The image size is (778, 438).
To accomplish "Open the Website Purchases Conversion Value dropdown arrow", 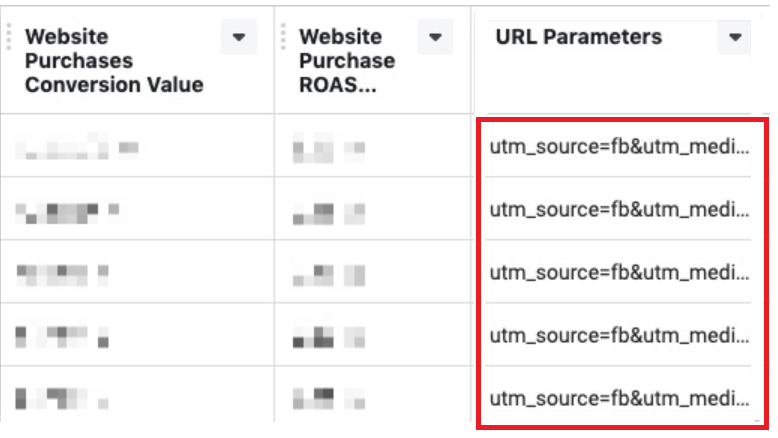I will tap(239, 37).
